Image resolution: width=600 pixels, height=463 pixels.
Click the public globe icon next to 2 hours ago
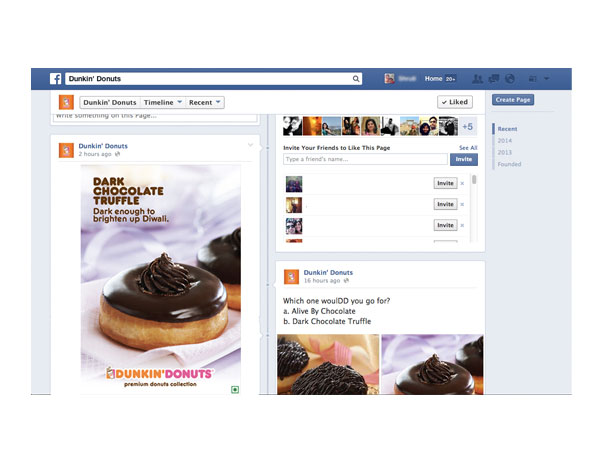point(117,154)
